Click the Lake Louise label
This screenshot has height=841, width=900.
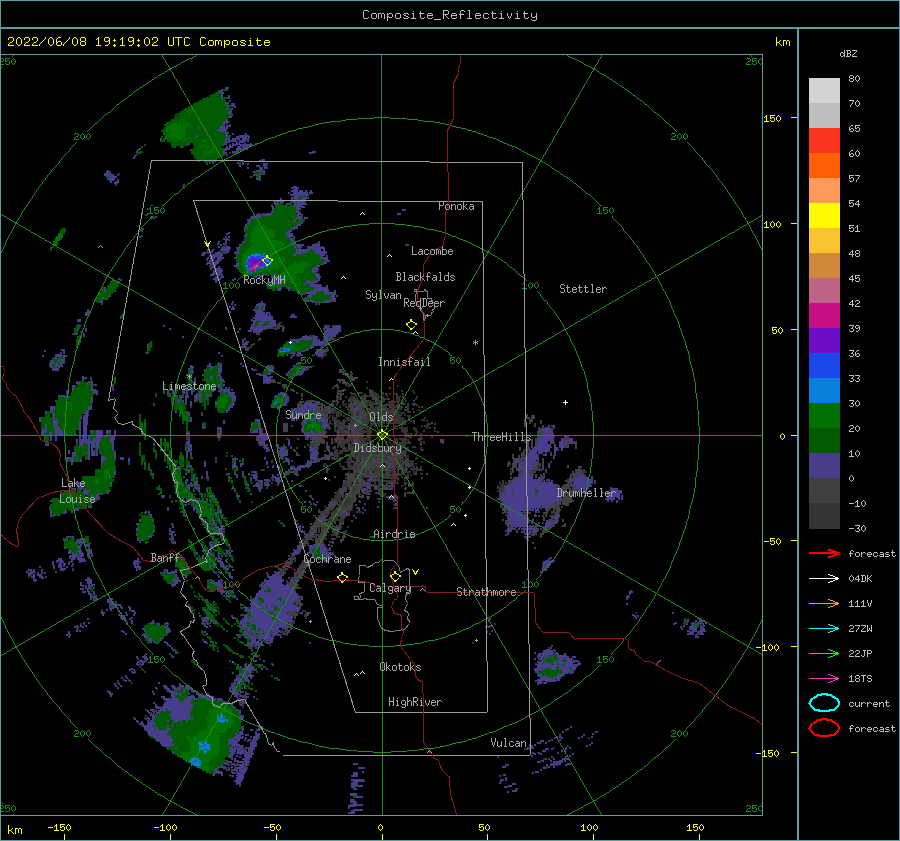pyautogui.click(x=77, y=491)
